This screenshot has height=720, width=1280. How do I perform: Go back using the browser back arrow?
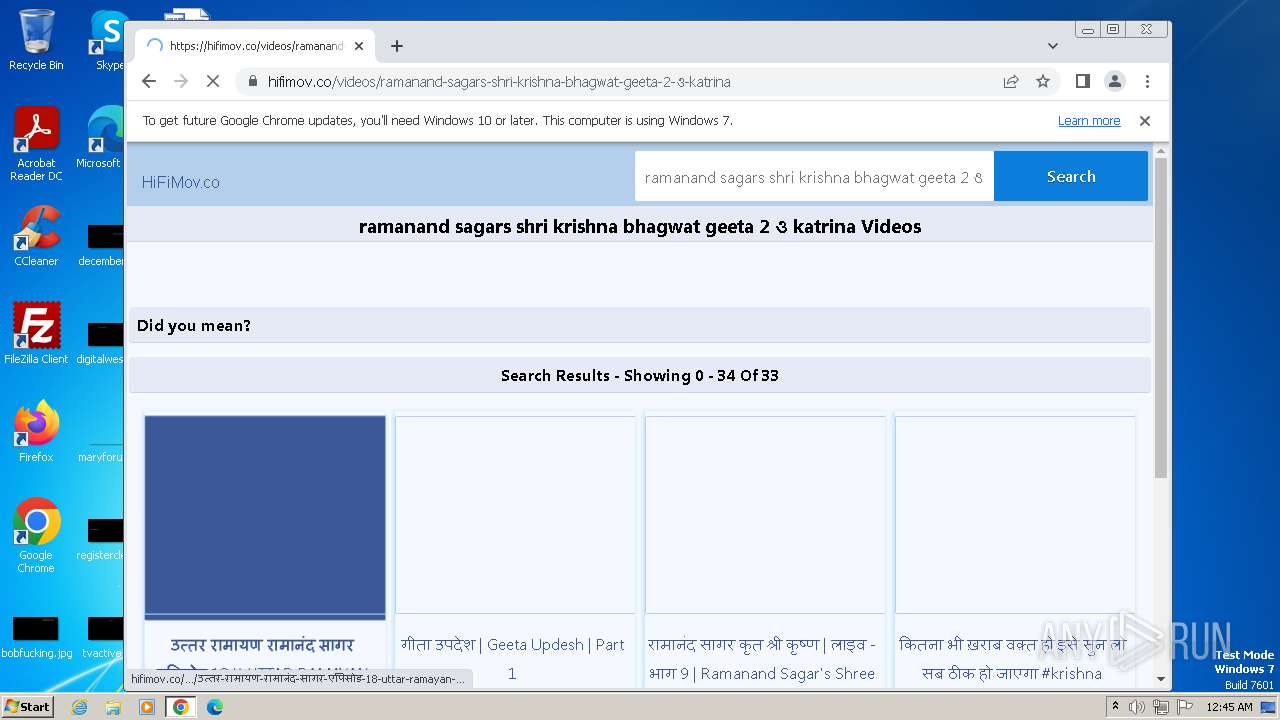click(x=149, y=82)
